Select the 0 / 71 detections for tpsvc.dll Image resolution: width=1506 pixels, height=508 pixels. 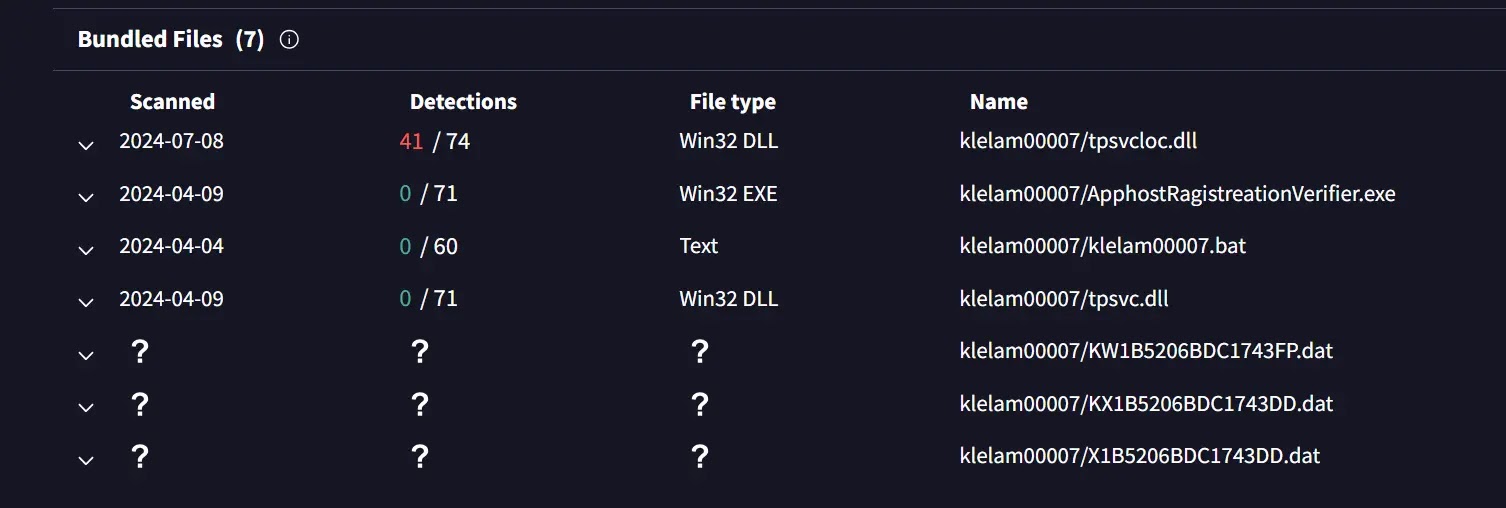point(428,299)
